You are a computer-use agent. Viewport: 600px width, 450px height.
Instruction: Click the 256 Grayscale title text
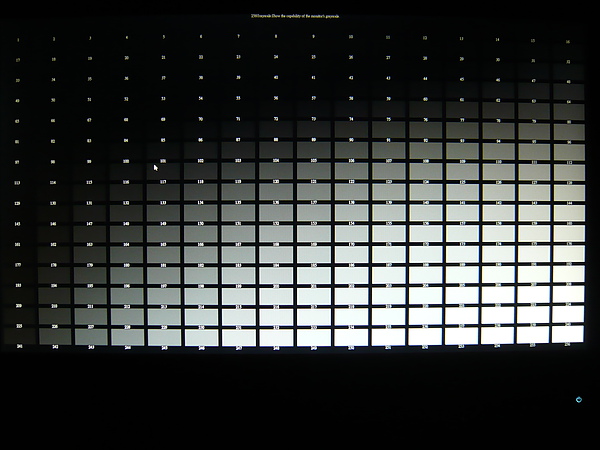pyautogui.click(x=295, y=16)
